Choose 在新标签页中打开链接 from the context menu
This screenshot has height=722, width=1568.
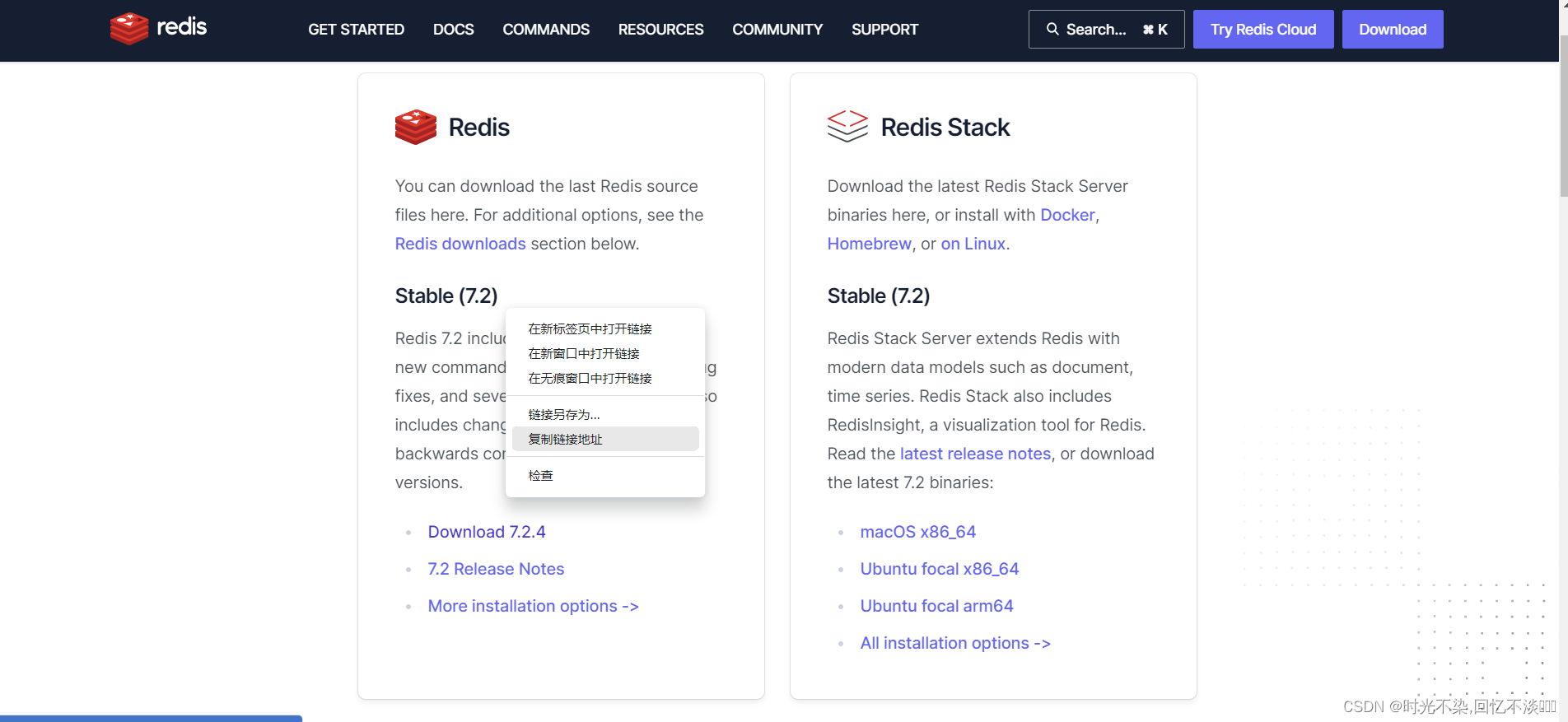(x=605, y=328)
